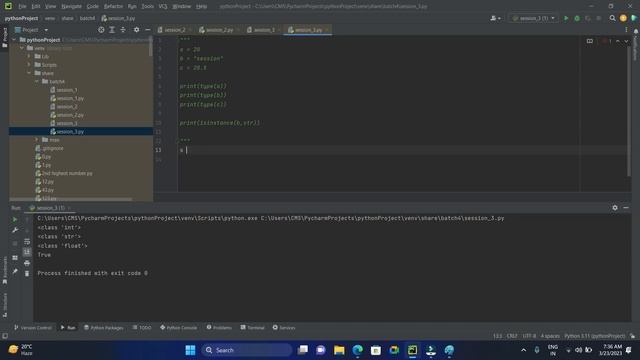Open the run configuration dropdown session_3
The width and height of the screenshot is (640, 360).
(x=533, y=18)
